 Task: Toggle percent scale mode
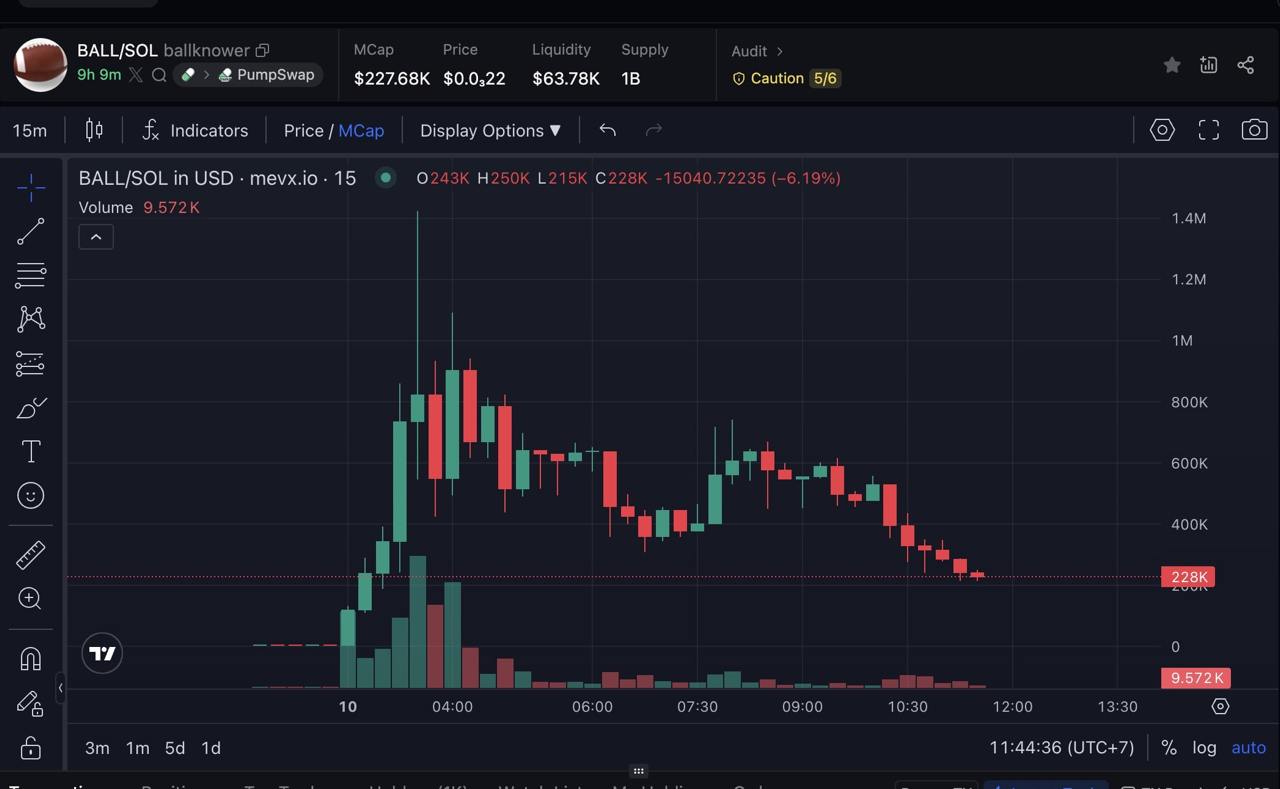coord(1169,748)
